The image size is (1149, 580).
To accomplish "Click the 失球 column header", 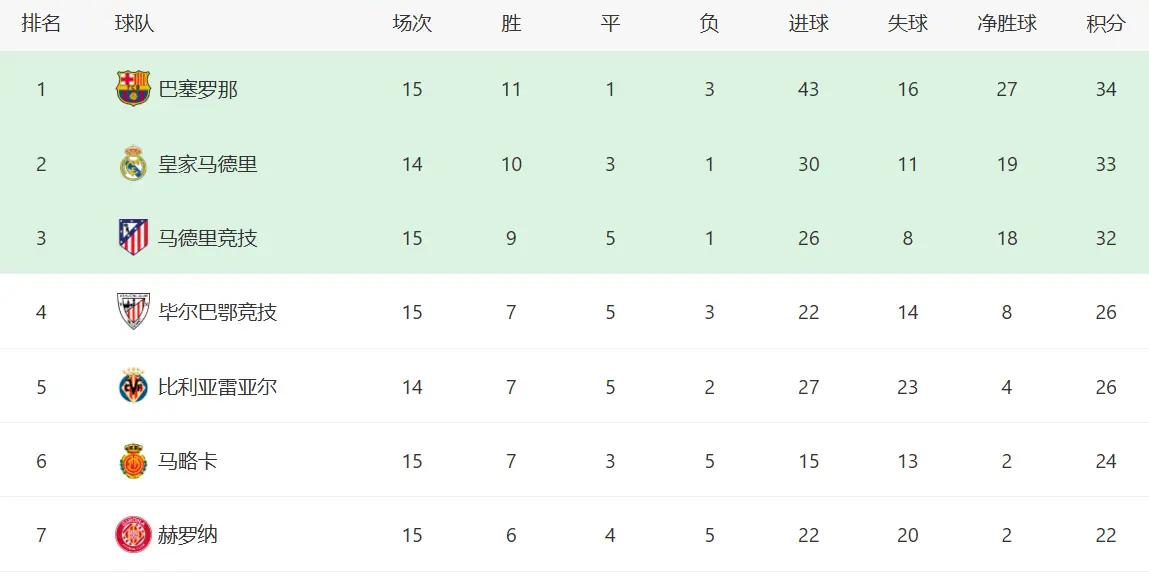I will coord(907,23).
